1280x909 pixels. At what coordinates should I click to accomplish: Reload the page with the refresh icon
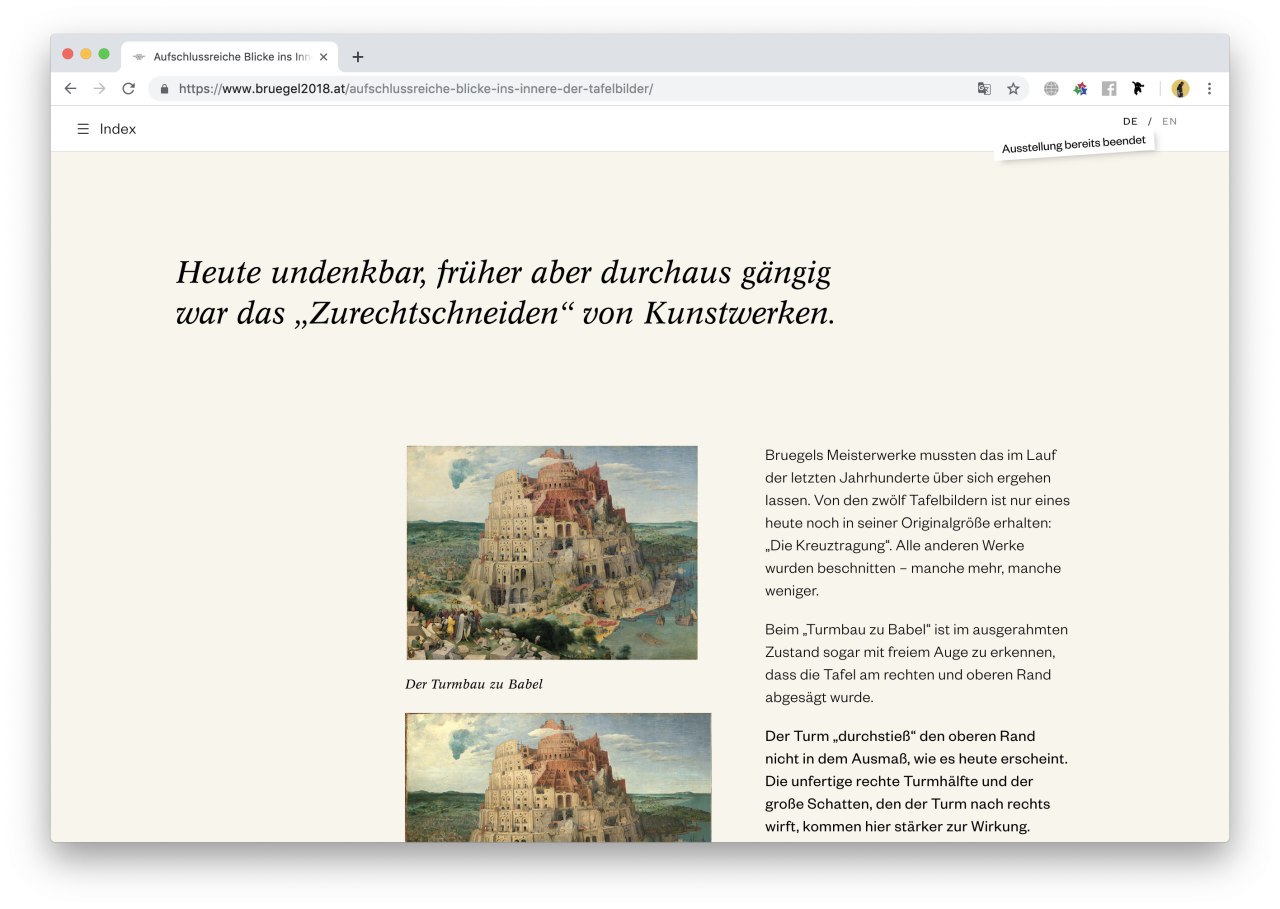coord(128,88)
